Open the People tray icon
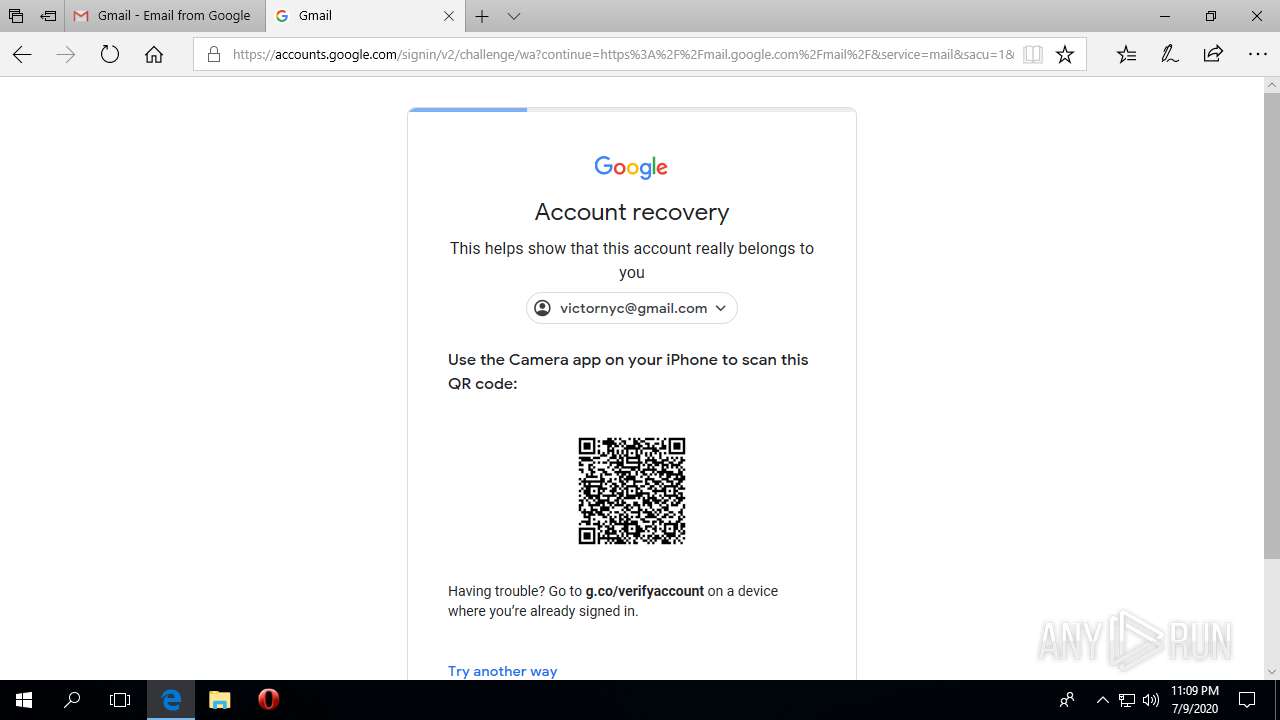This screenshot has width=1280, height=720. tap(1067, 700)
